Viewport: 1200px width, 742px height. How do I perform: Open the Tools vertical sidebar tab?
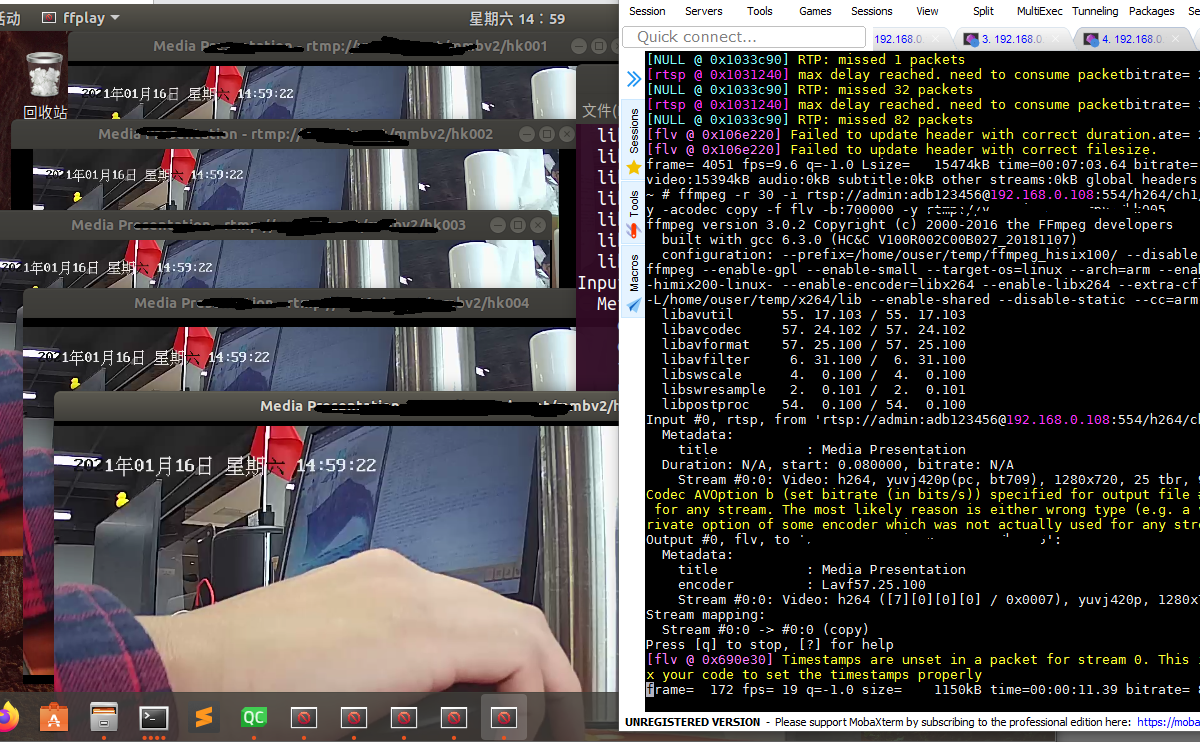pyautogui.click(x=633, y=214)
